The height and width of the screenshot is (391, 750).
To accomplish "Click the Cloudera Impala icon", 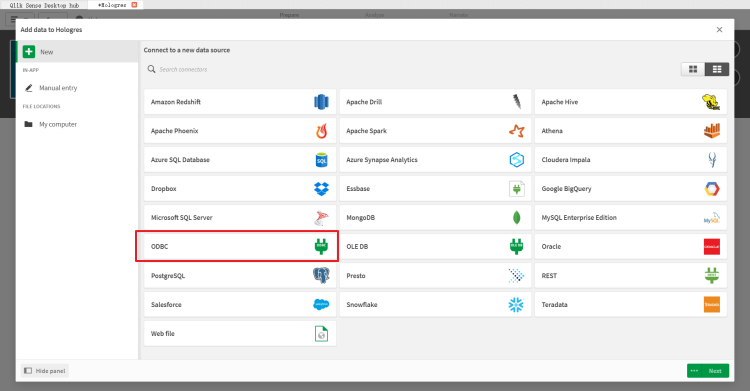I will click(712, 160).
